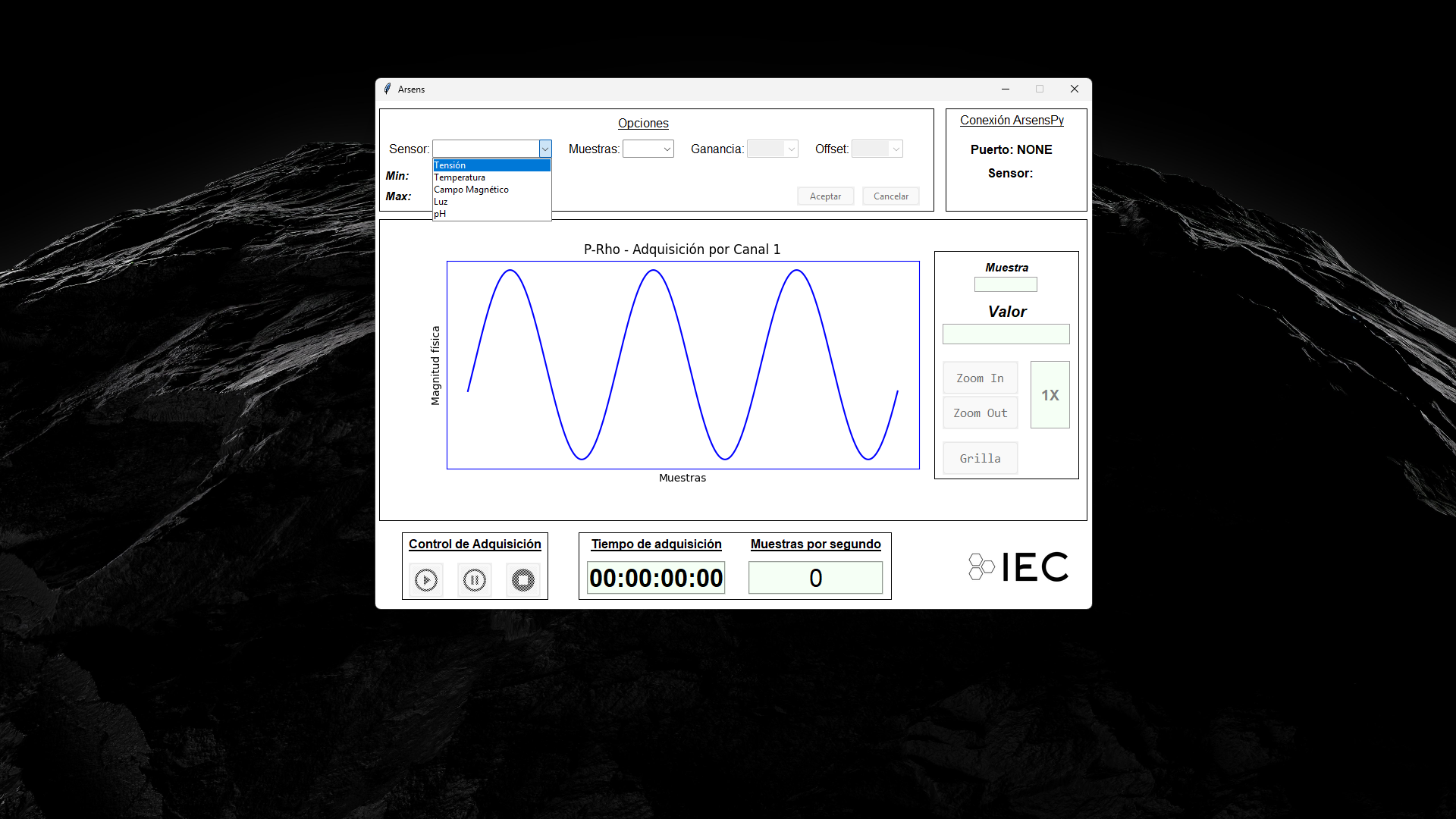The width and height of the screenshot is (1456, 819).
Task: Click the IEC hexagon logo
Action: click(x=981, y=566)
